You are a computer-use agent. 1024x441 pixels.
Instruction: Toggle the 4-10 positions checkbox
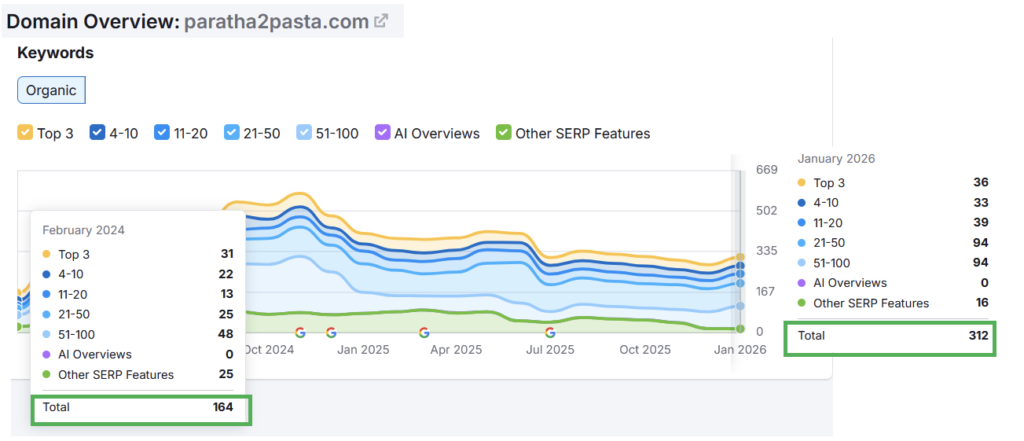(x=98, y=133)
